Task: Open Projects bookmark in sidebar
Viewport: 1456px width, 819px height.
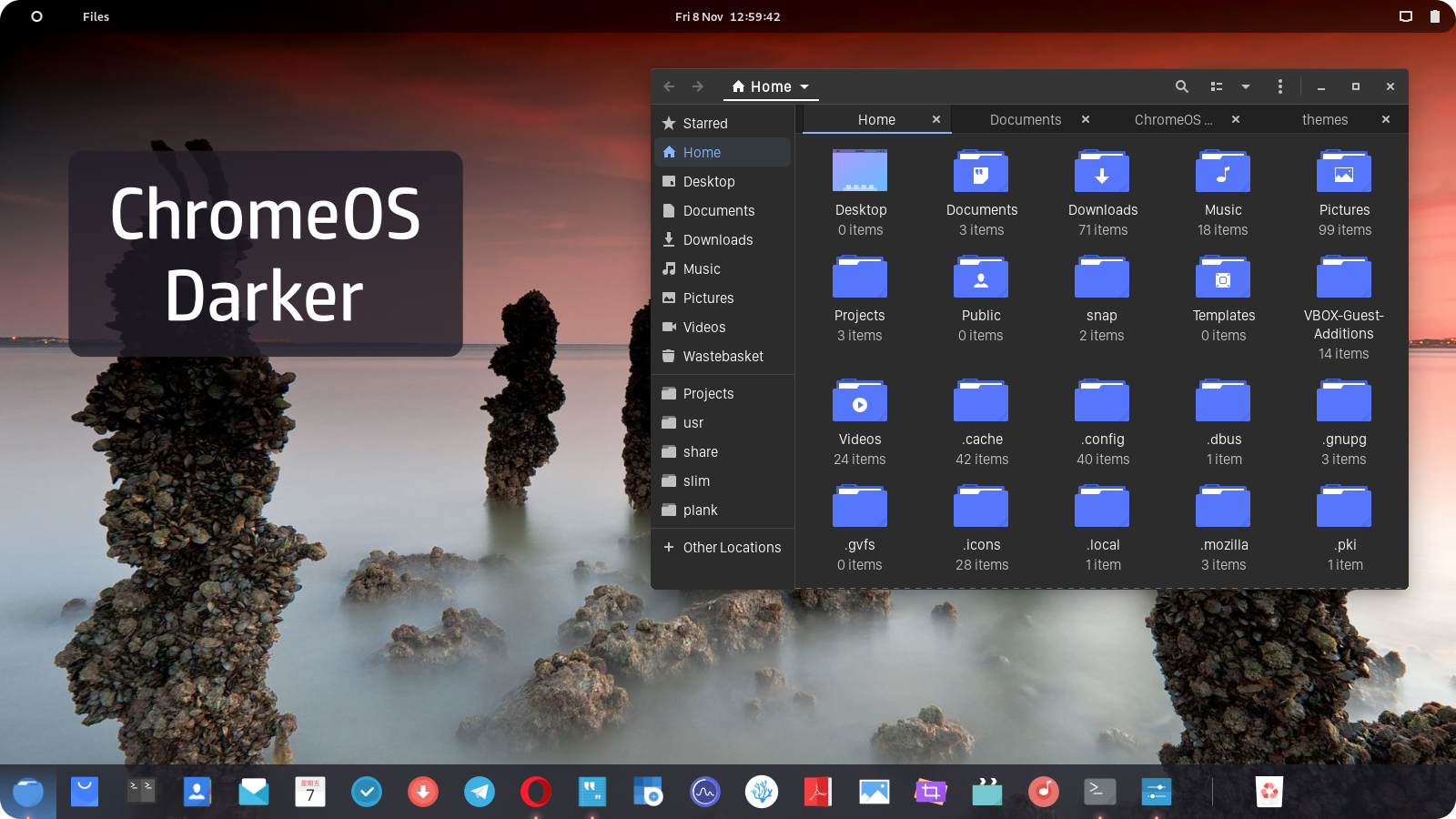Action: point(723,393)
